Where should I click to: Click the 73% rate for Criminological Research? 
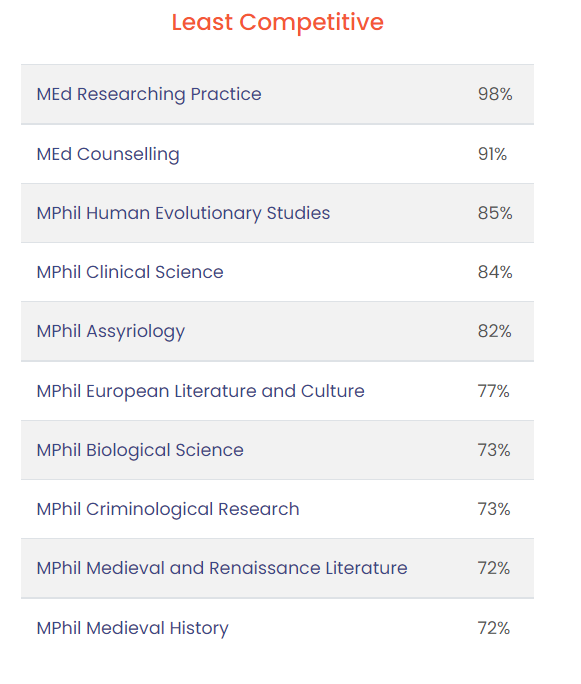(x=494, y=509)
